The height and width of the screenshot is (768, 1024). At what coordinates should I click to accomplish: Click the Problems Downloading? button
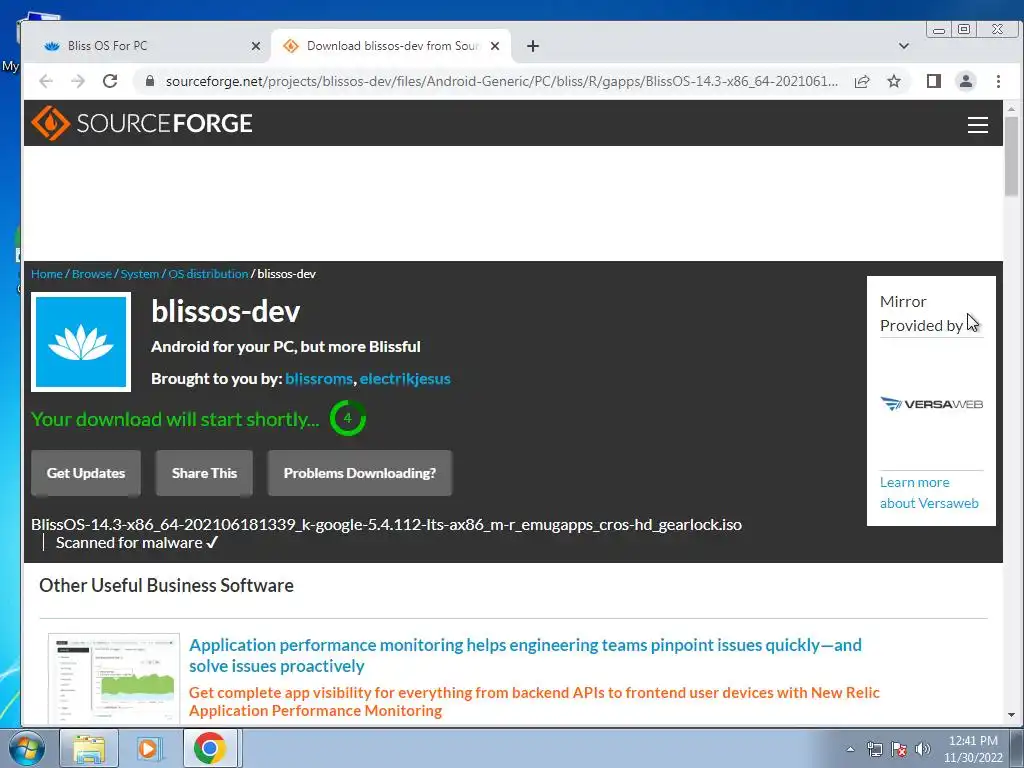360,473
